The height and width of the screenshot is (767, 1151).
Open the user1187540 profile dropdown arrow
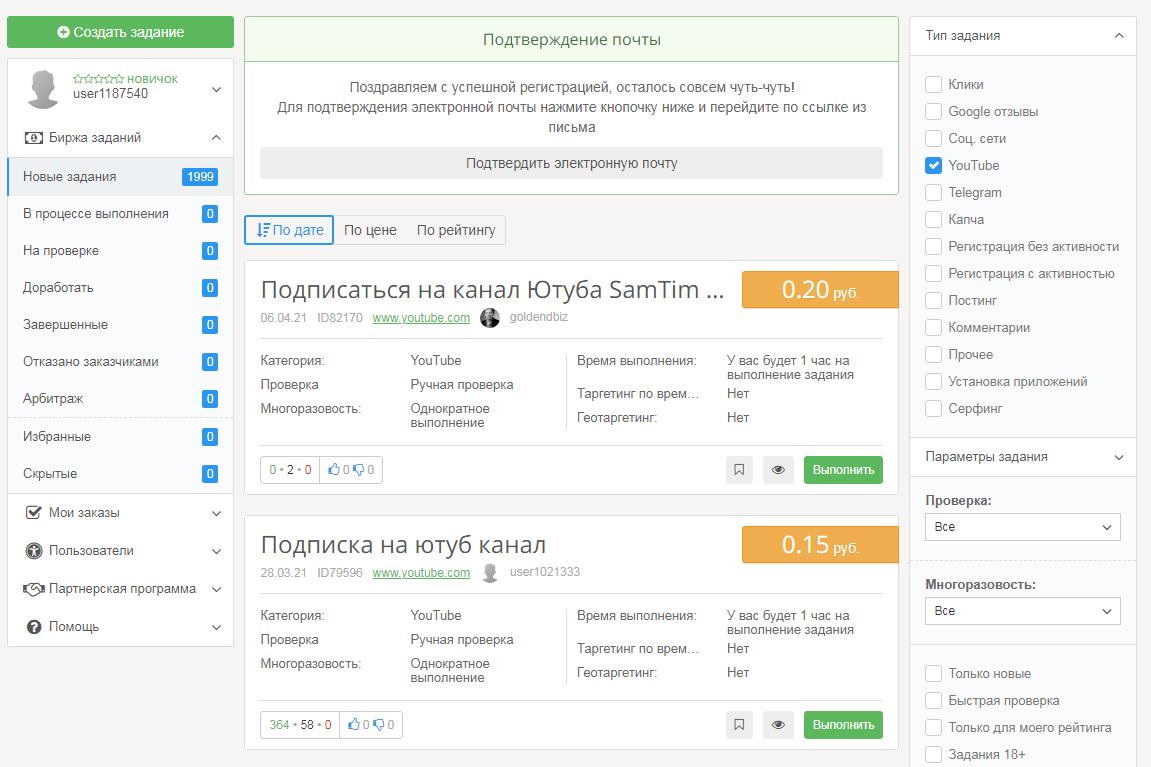[x=217, y=90]
